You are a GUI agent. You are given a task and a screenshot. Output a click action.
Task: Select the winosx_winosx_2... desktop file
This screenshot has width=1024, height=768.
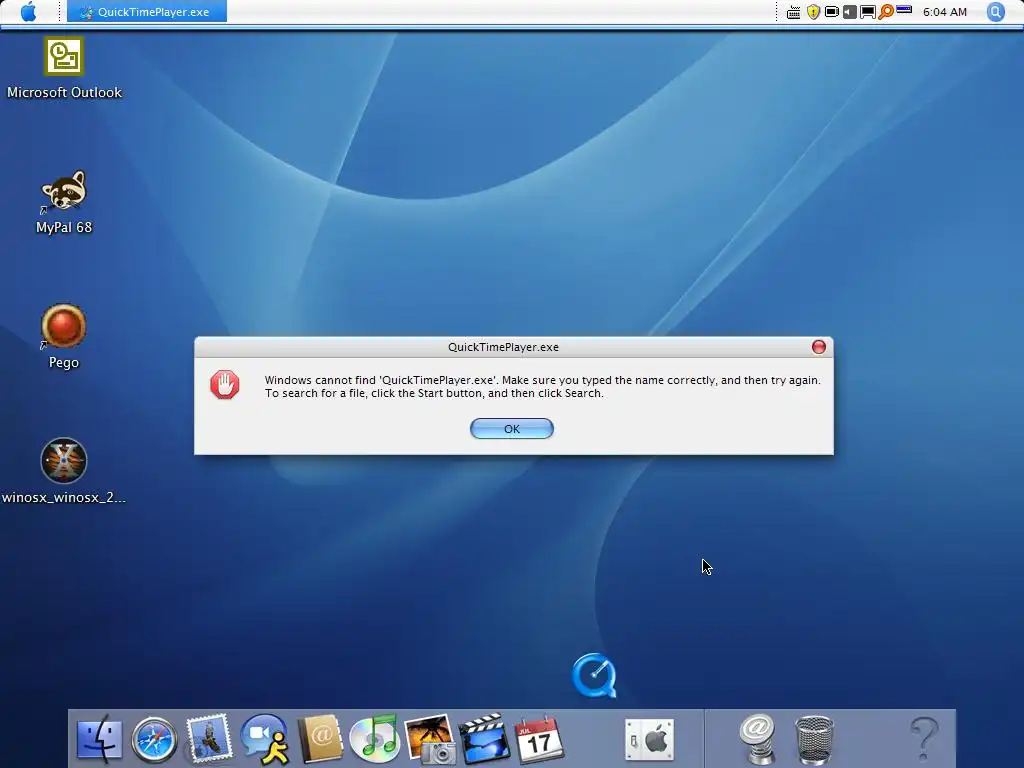tap(64, 472)
